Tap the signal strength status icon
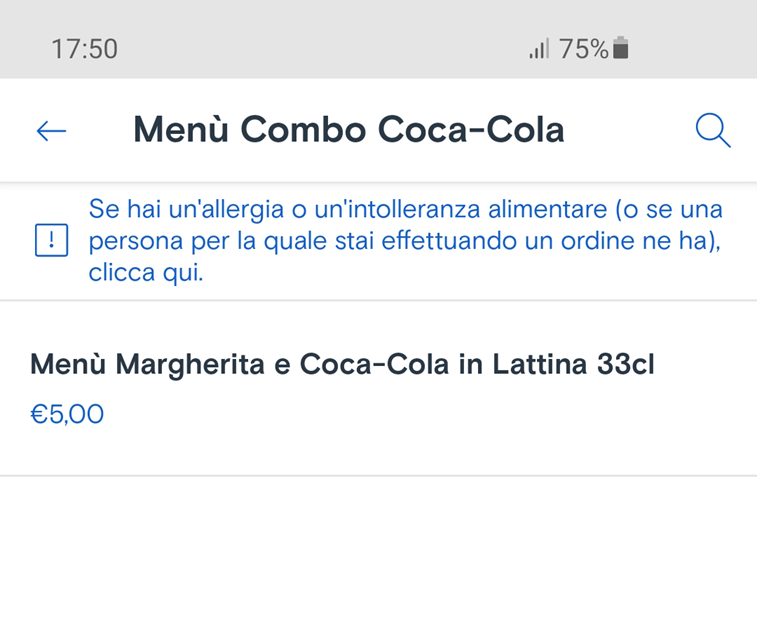This screenshot has height=631, width=757. click(539, 49)
